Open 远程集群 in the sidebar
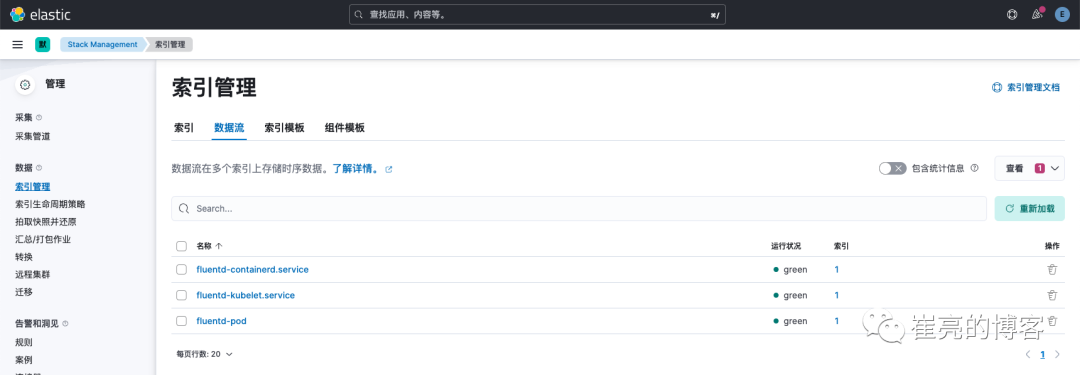The height and width of the screenshot is (375, 1080). tap(32, 274)
